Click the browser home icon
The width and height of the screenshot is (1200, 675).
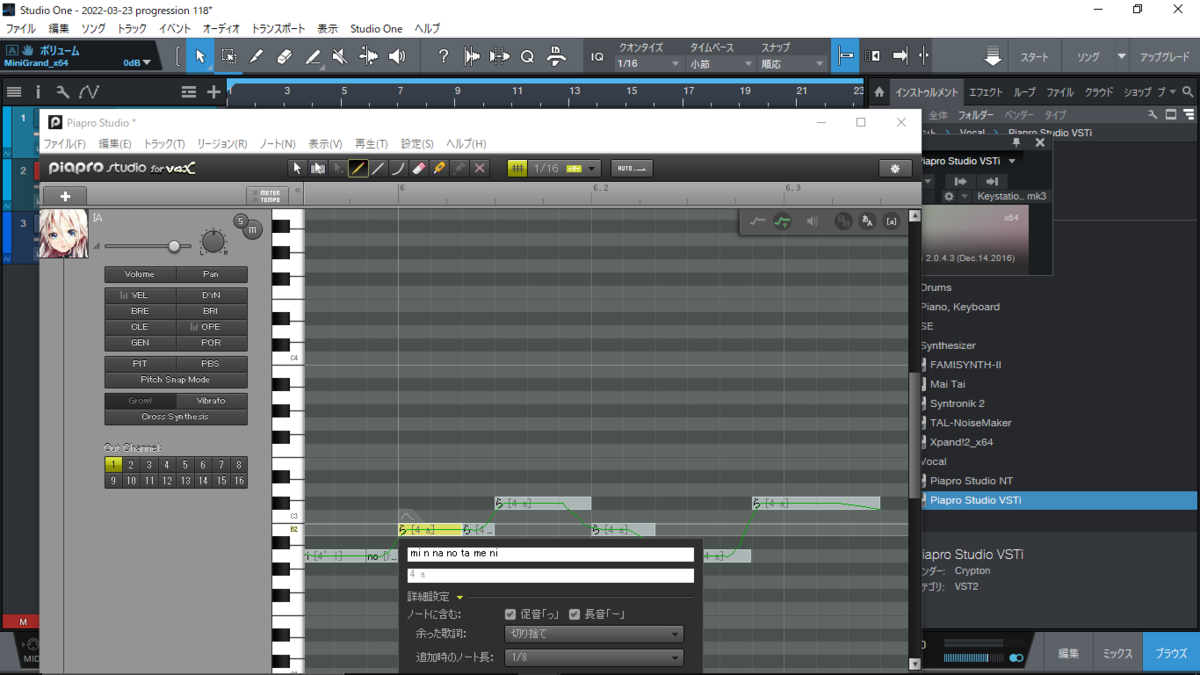879,92
